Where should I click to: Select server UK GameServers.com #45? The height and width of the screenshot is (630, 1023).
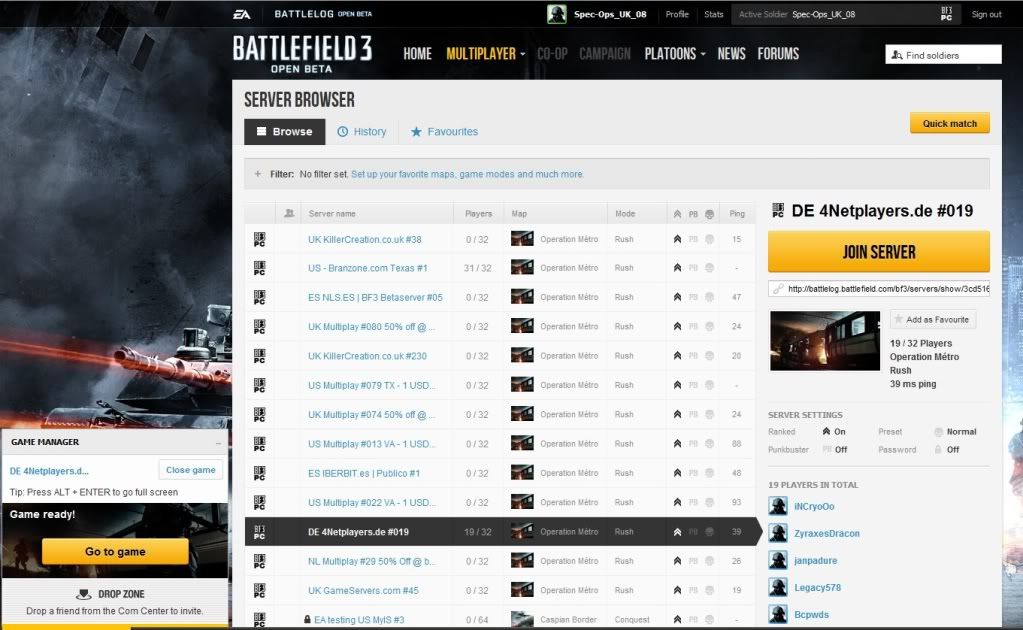click(x=363, y=590)
